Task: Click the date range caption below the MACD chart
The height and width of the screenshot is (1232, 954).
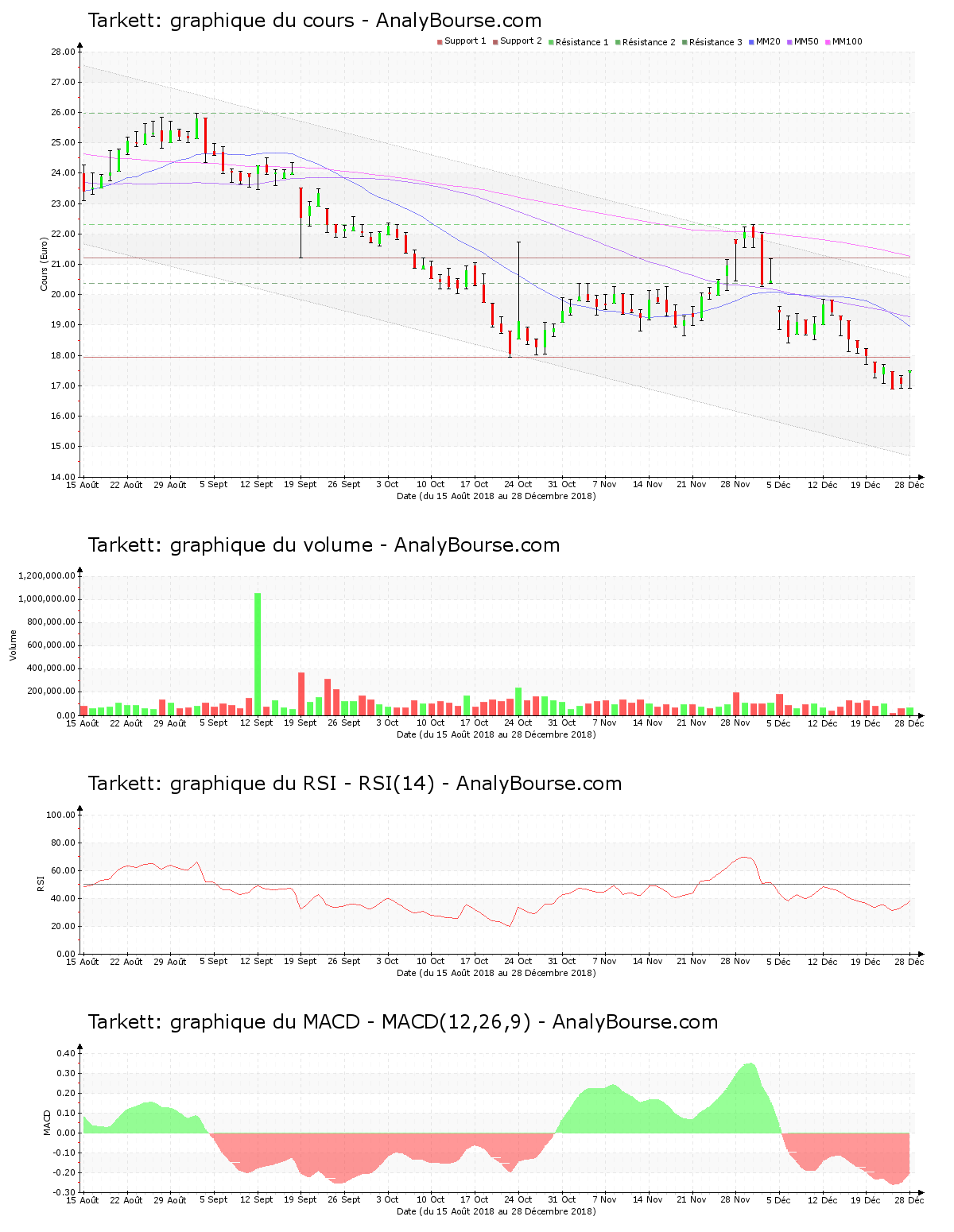Action: point(496,1211)
